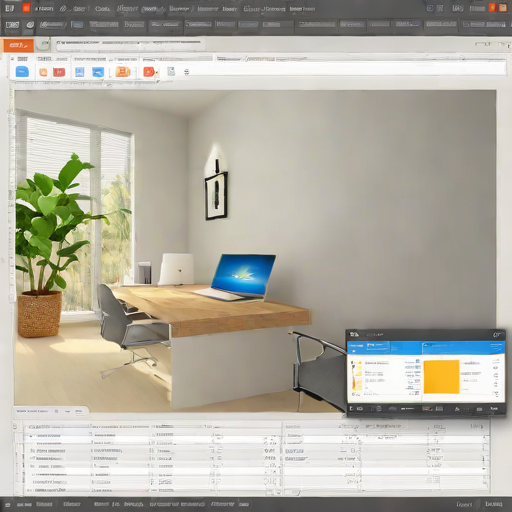Click the laptop on the desk in the image
Screen dimensions: 512x512
tap(236, 277)
